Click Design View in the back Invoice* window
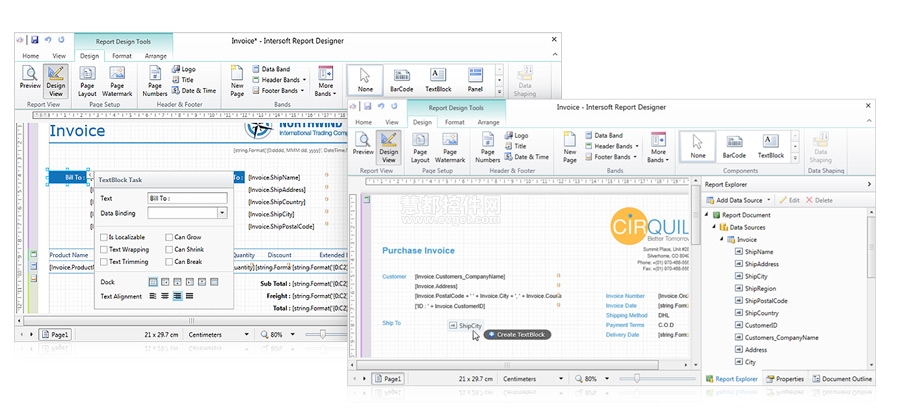Image resolution: width=900 pixels, height=420 pixels. pos(56,81)
